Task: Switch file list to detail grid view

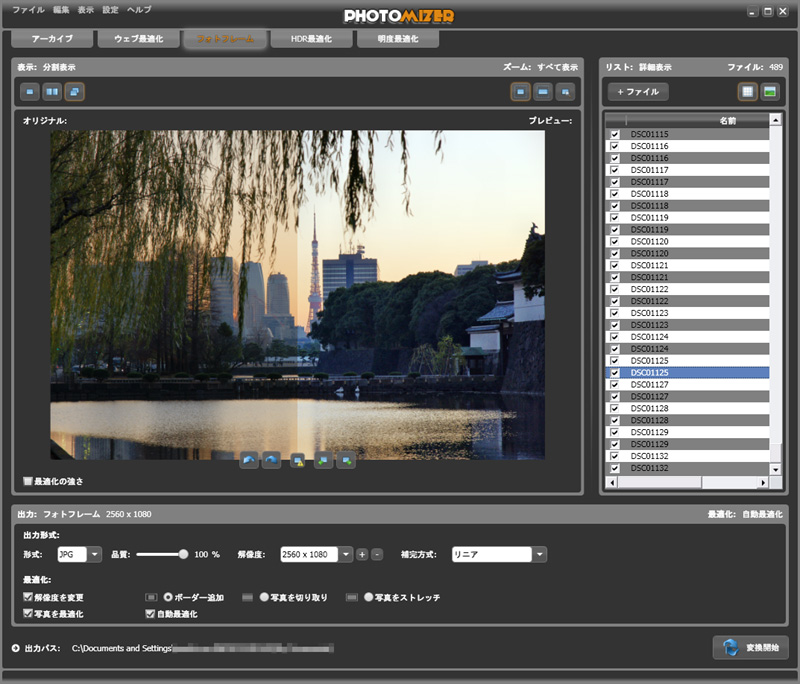Action: (x=747, y=92)
